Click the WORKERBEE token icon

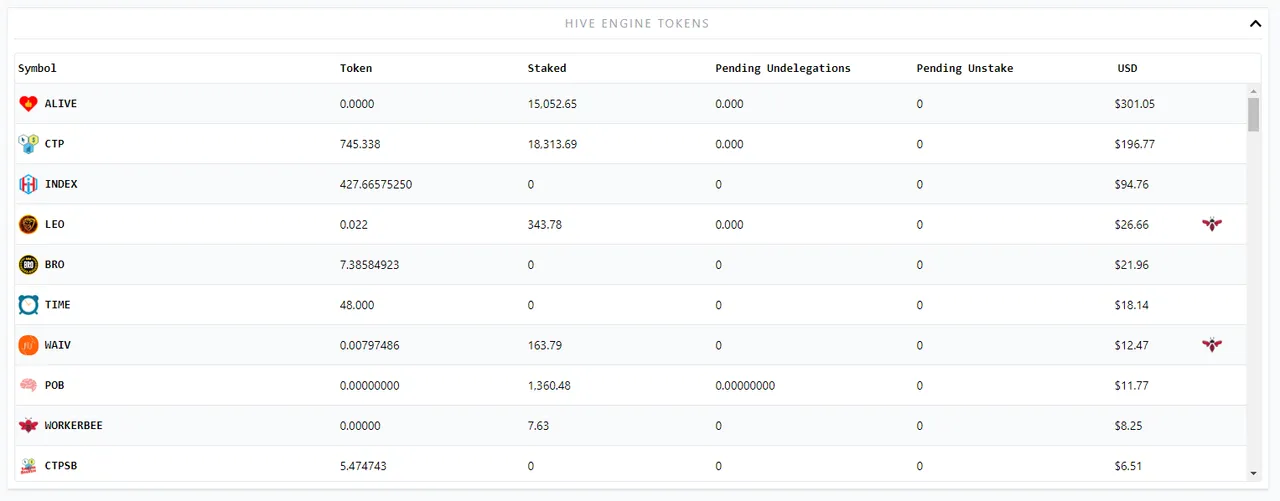[28, 425]
